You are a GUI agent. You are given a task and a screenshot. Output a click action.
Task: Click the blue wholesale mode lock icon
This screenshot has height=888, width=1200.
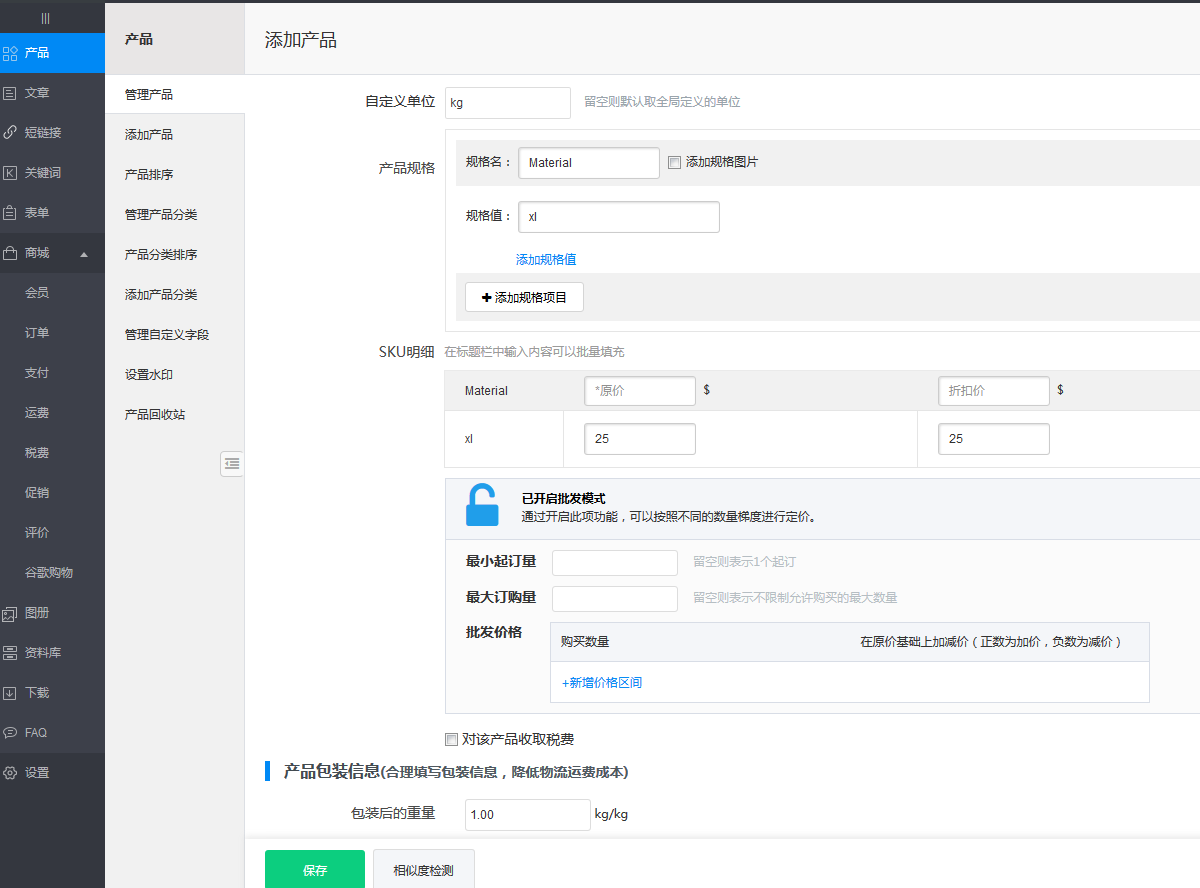coord(482,506)
